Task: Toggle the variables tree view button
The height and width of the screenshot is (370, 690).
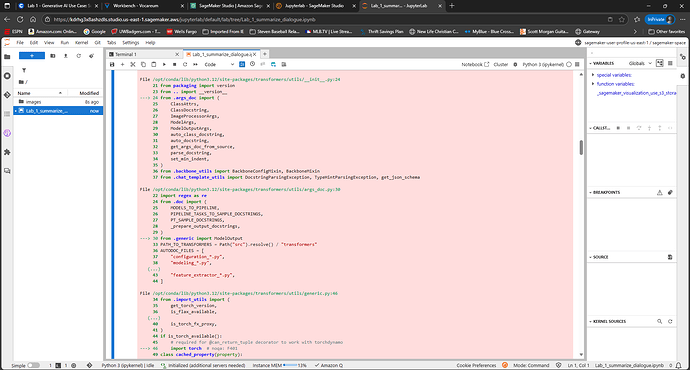Action: pyautogui.click(x=659, y=63)
